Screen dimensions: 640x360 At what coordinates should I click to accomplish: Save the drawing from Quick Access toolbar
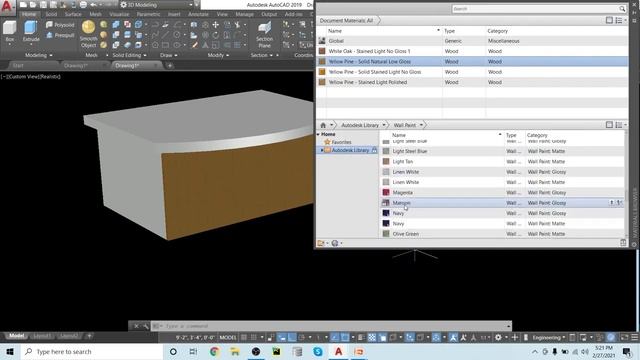click(x=43, y=5)
